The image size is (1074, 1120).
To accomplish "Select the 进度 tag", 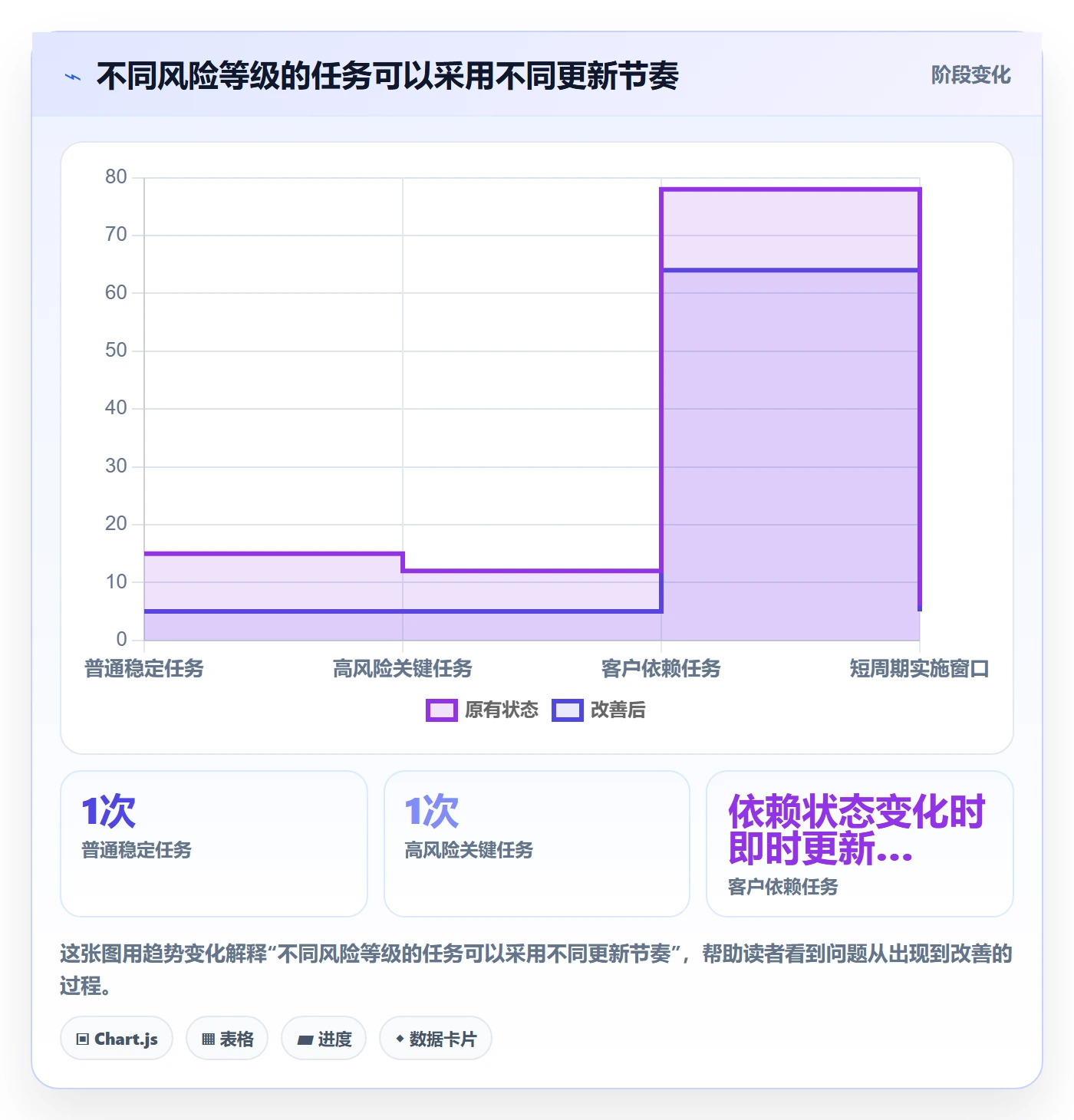I will [x=324, y=1039].
